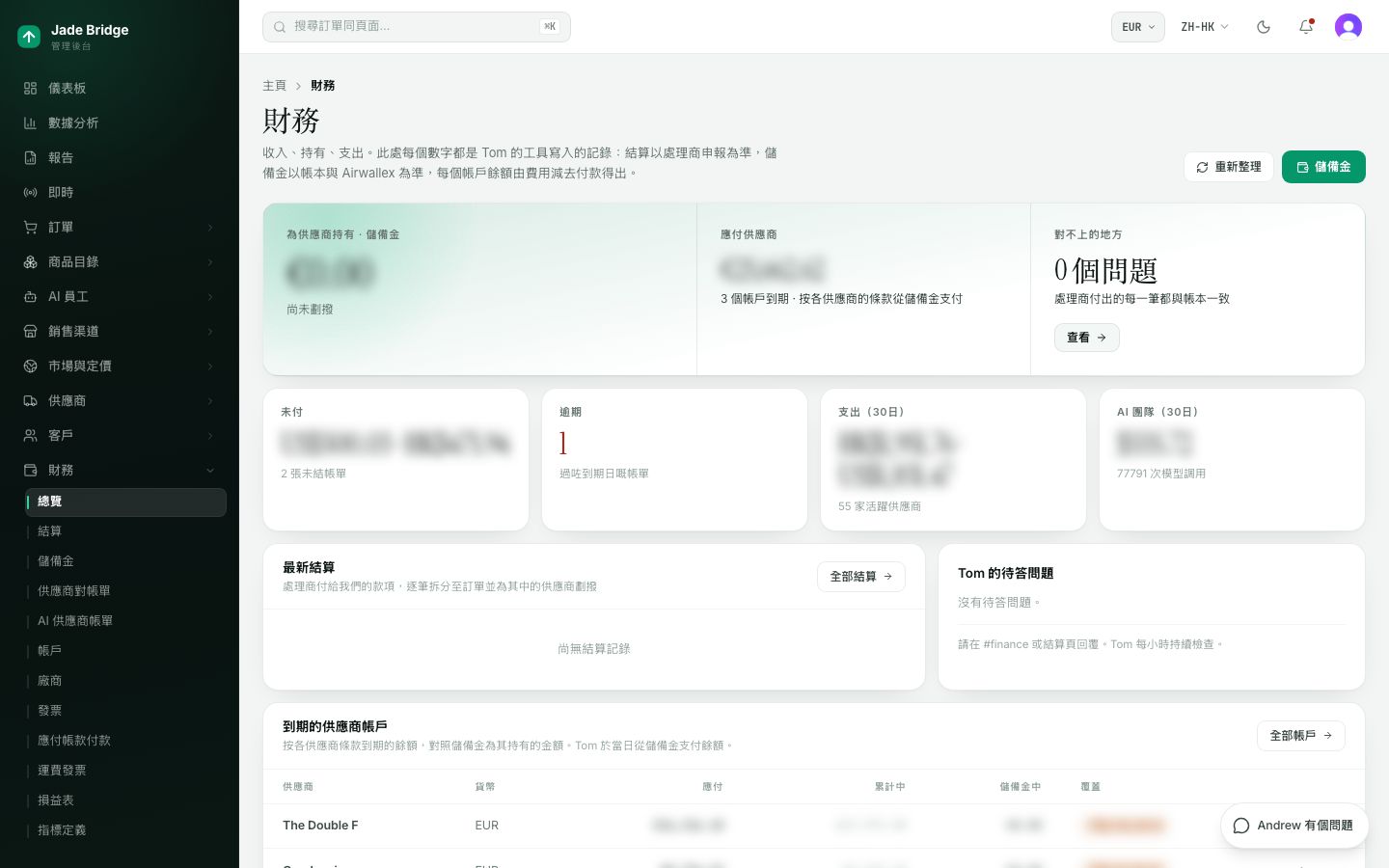Click the Jade Bridge logo icon

click(29, 37)
